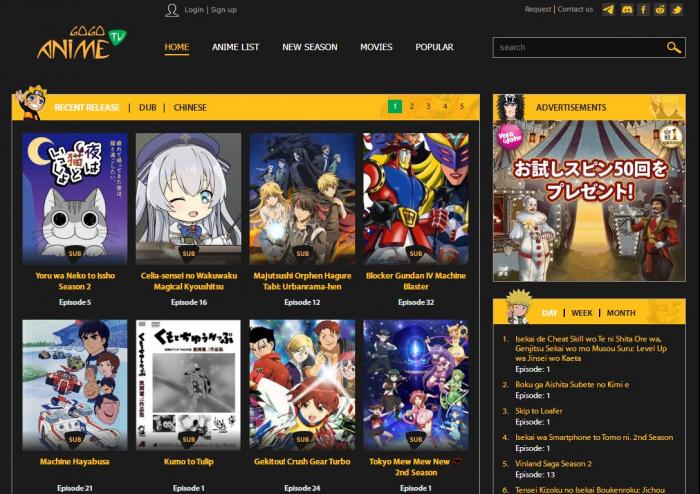Click the Blocker Gundan IV Machine Blaster title

[416, 281]
